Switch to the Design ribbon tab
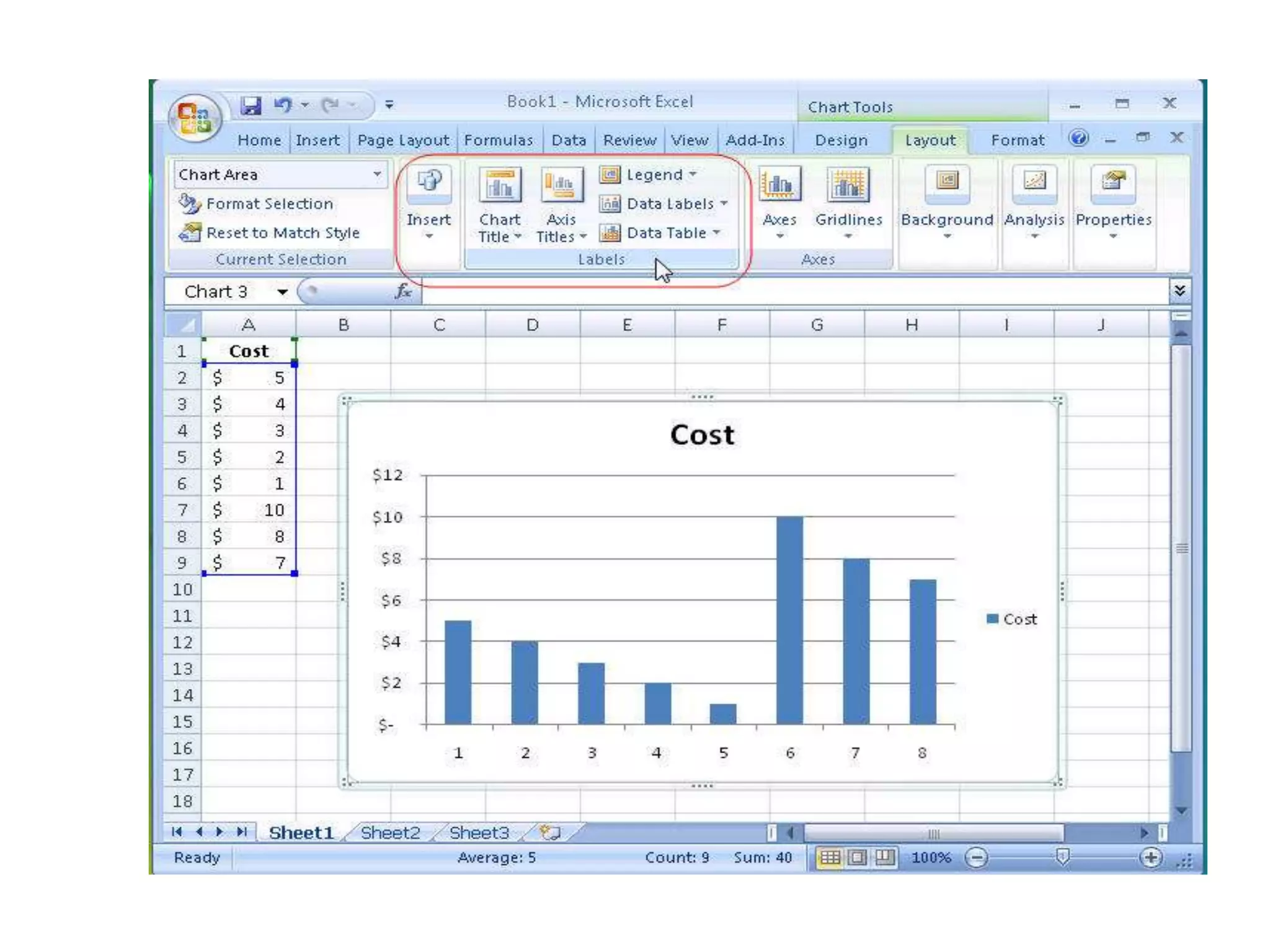 click(x=841, y=140)
